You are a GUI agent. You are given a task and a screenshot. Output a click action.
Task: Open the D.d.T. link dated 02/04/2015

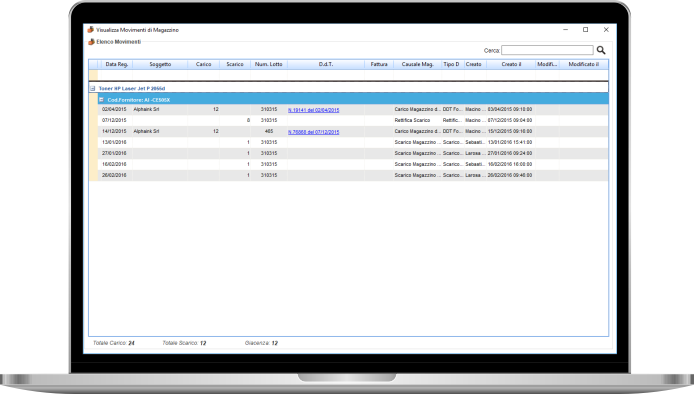point(313,110)
